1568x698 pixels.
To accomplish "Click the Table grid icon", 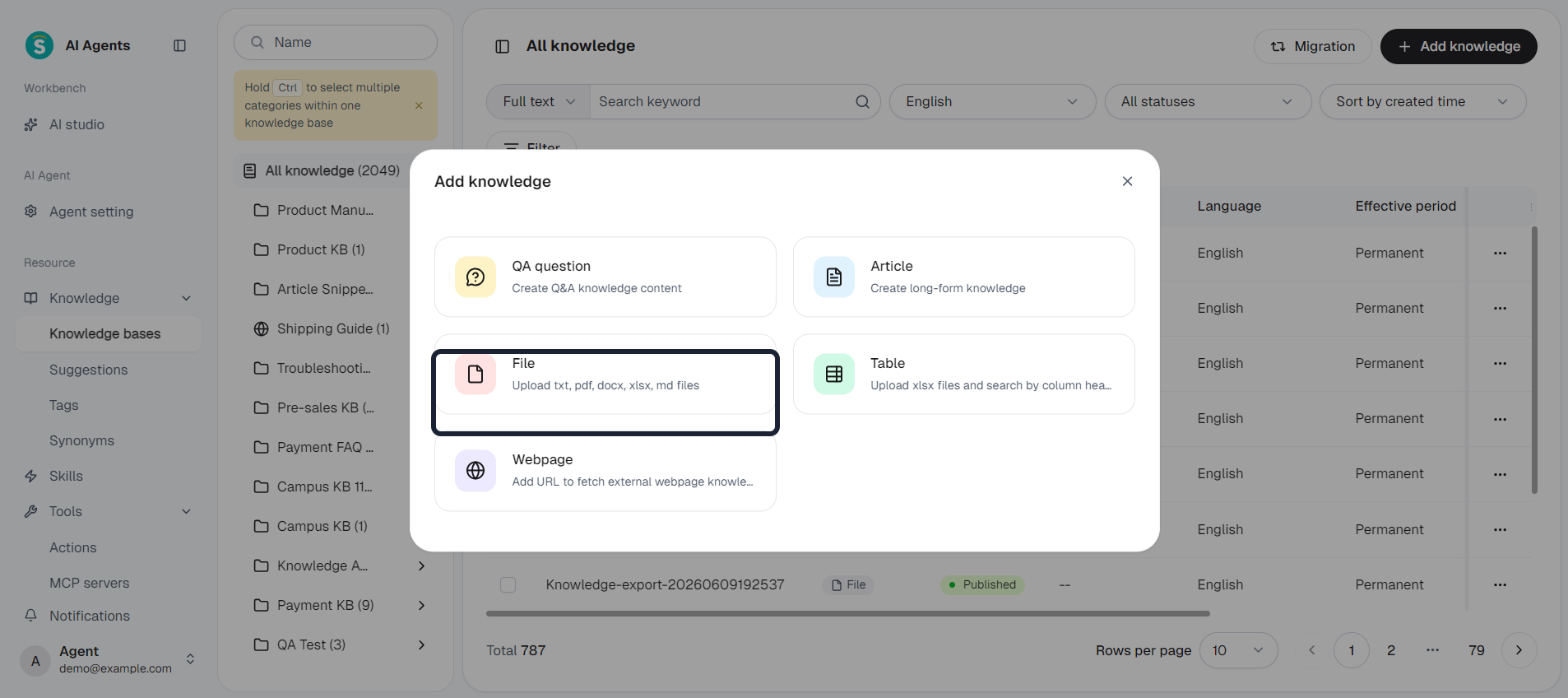I will (x=834, y=374).
